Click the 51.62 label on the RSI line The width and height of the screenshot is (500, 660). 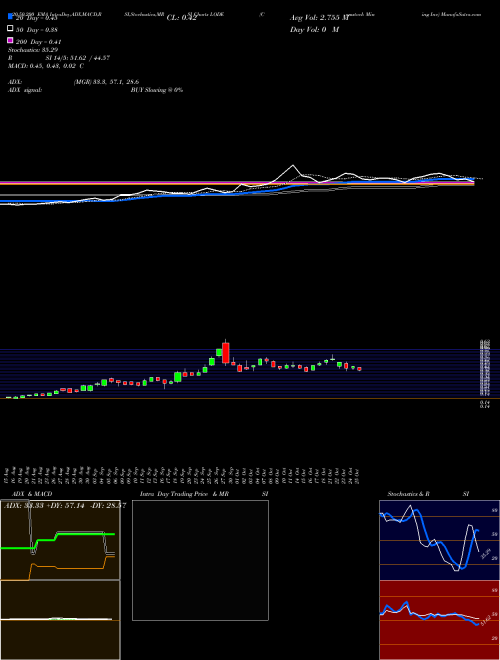point(485,620)
